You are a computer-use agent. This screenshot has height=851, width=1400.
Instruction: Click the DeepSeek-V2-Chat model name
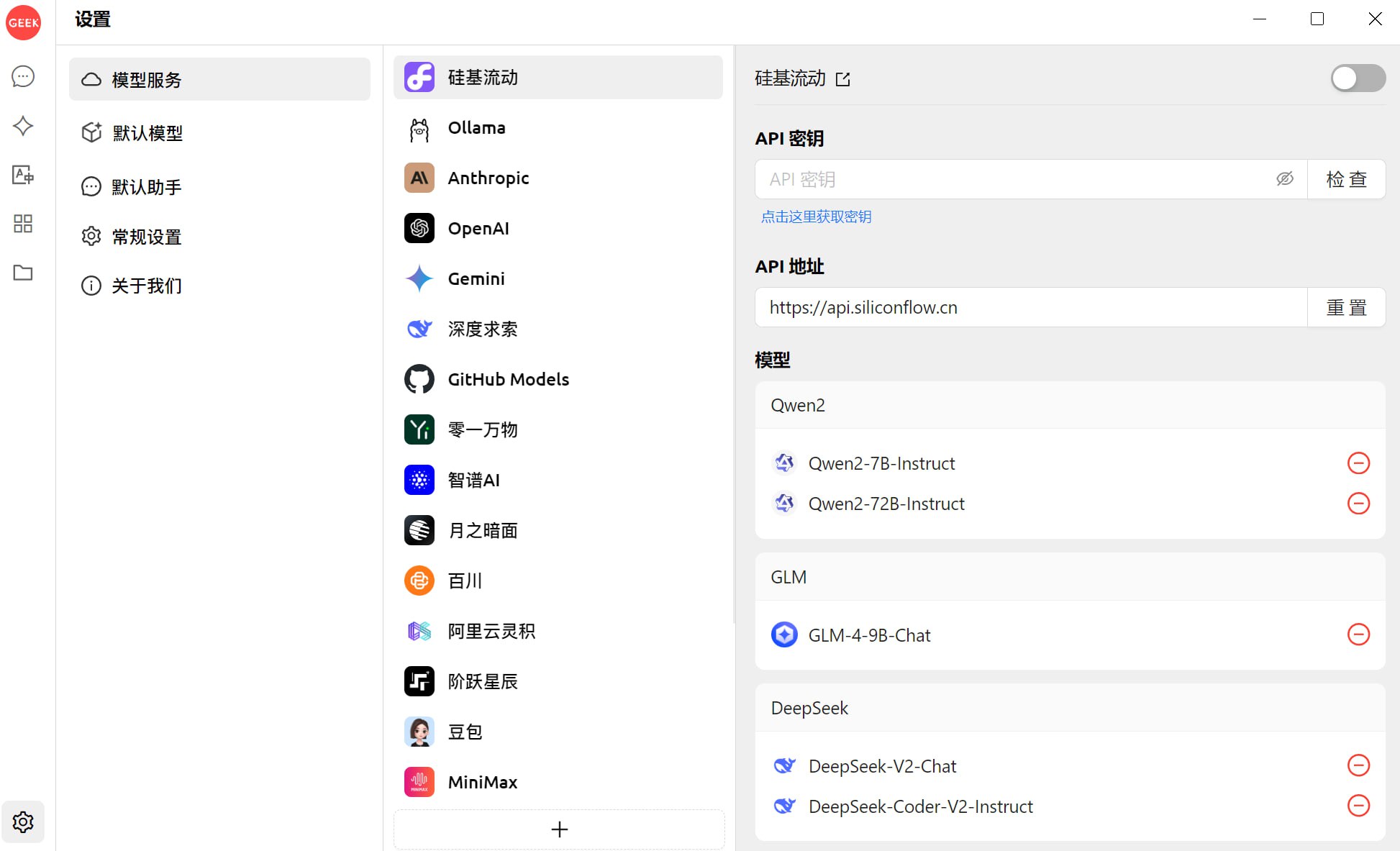882,766
